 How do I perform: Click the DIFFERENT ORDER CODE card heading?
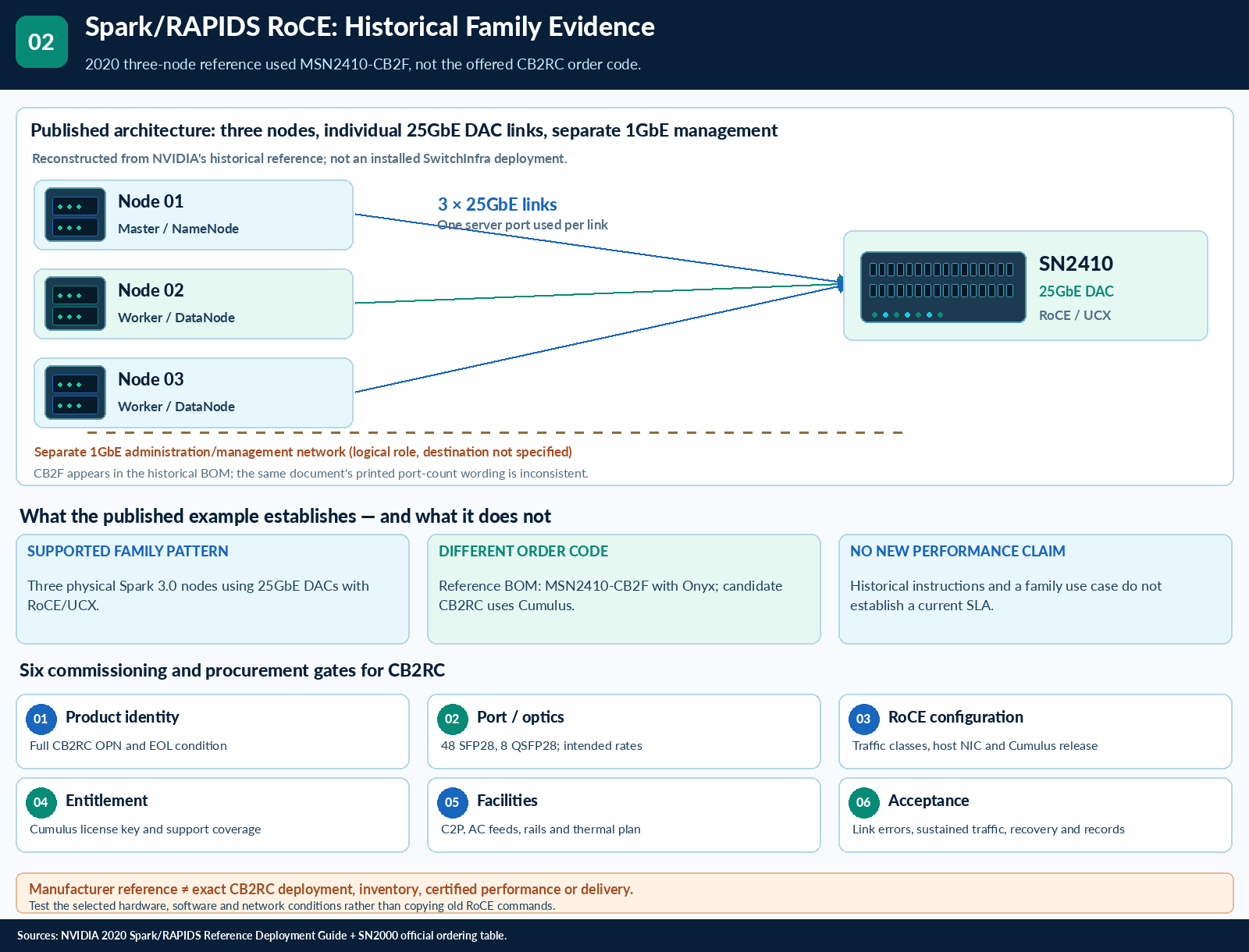tap(523, 551)
